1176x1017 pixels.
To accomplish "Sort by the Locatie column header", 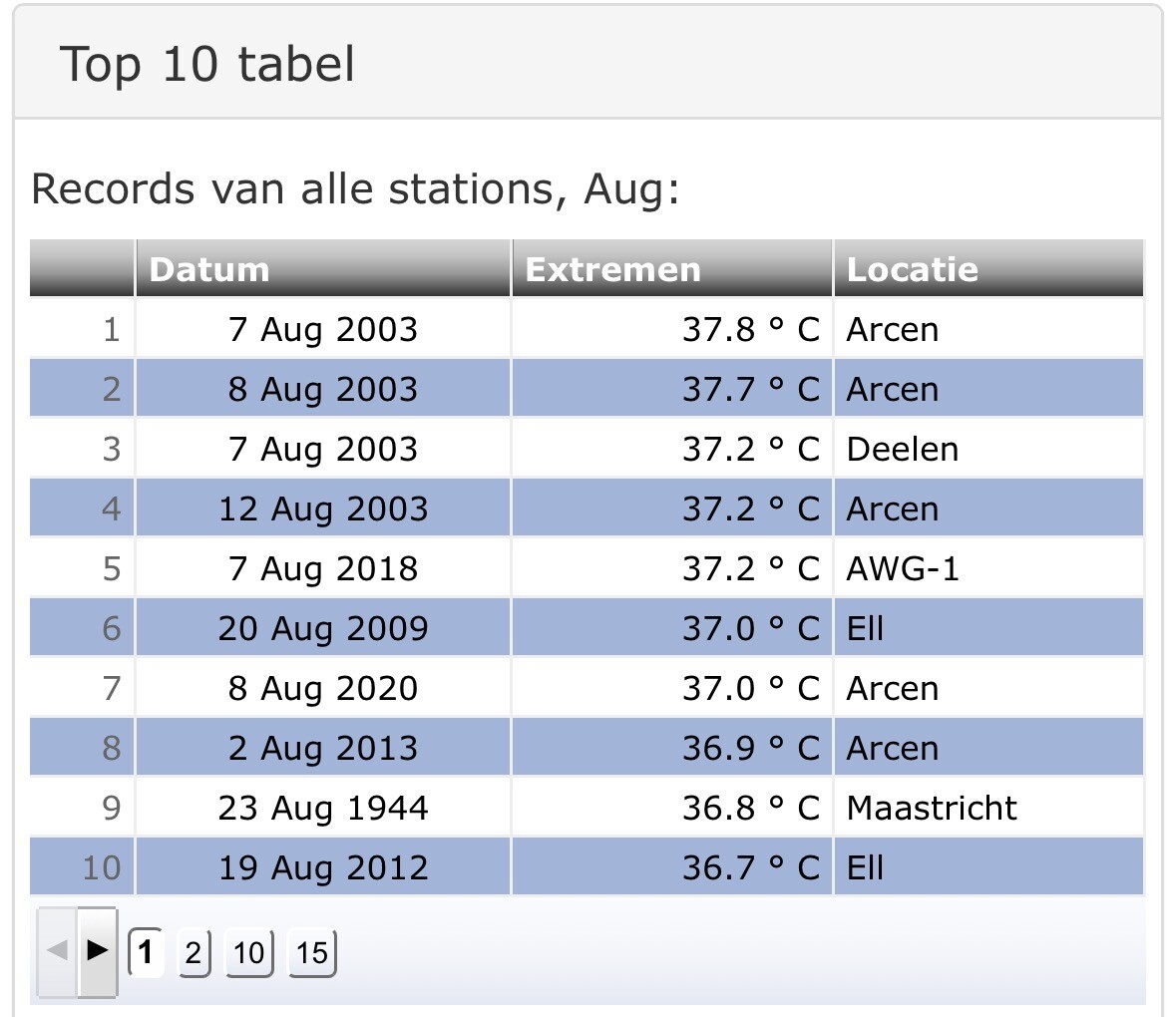I will coord(989,269).
